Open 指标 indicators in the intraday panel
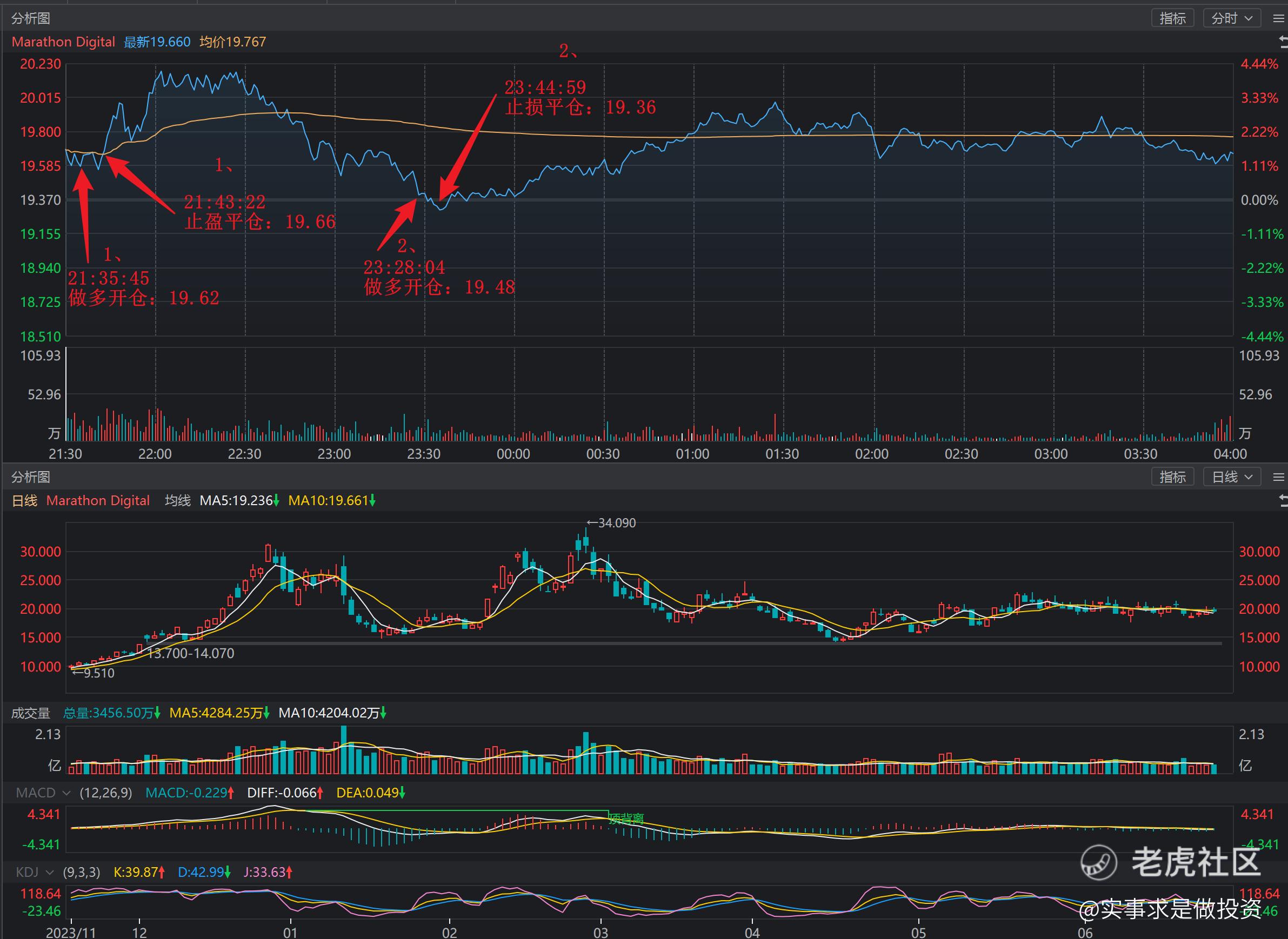 click(1172, 18)
